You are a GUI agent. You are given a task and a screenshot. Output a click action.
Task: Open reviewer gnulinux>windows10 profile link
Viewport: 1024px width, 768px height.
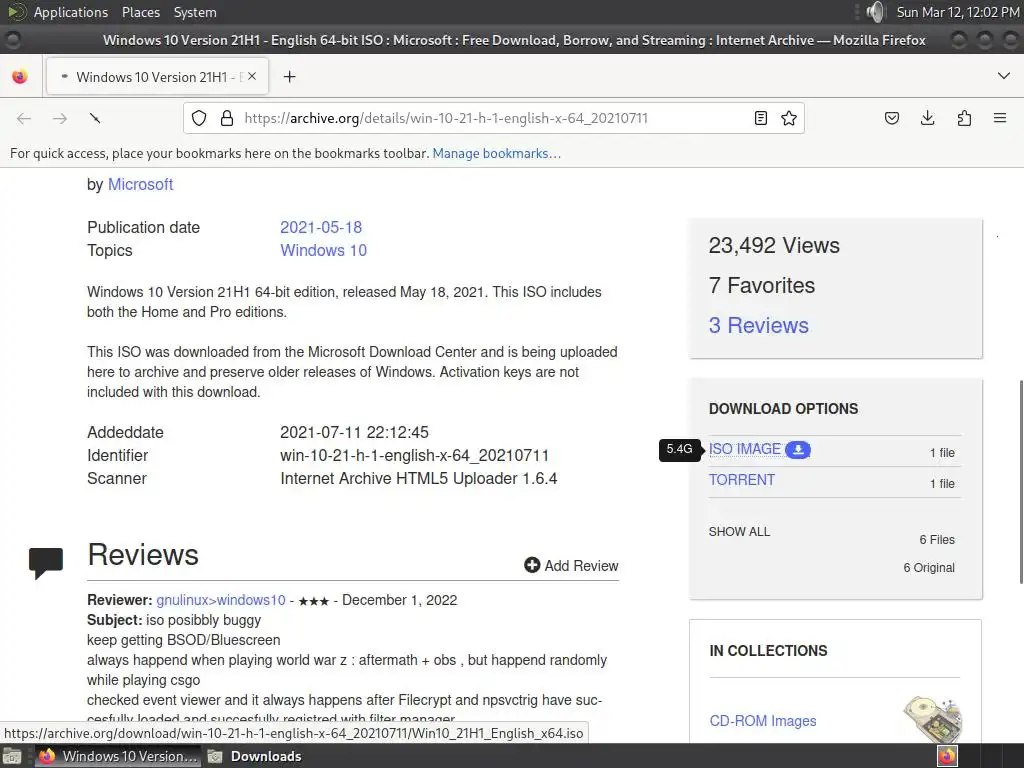(x=221, y=600)
